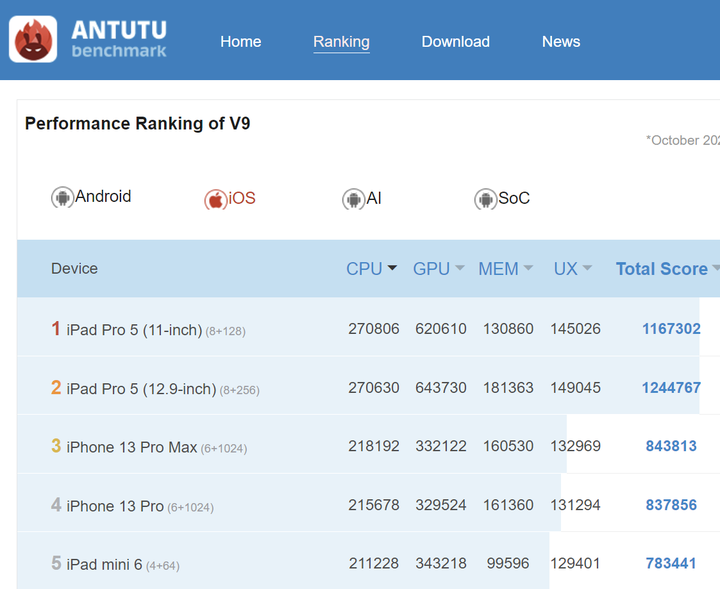Select the Android robot icon

click(x=62, y=197)
